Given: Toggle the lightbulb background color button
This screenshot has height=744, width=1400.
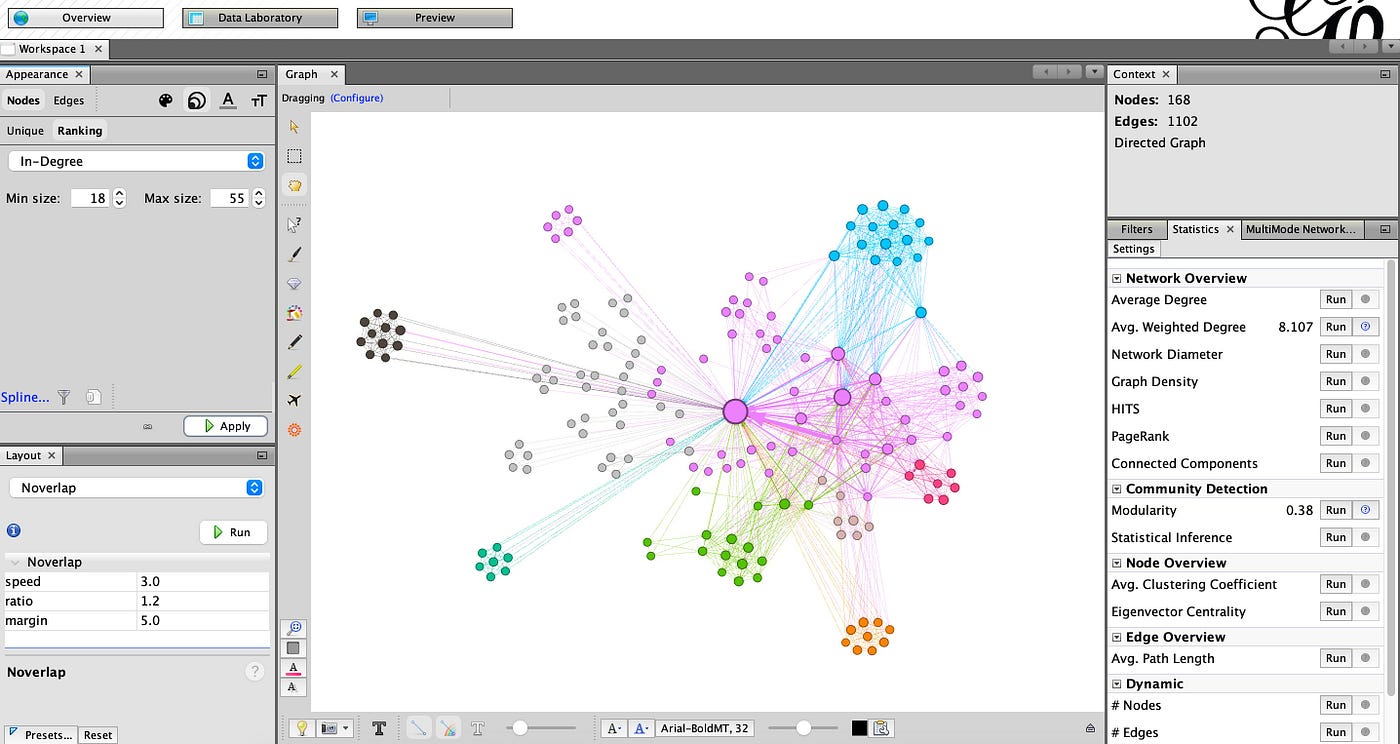Looking at the screenshot, I should coord(299,728).
